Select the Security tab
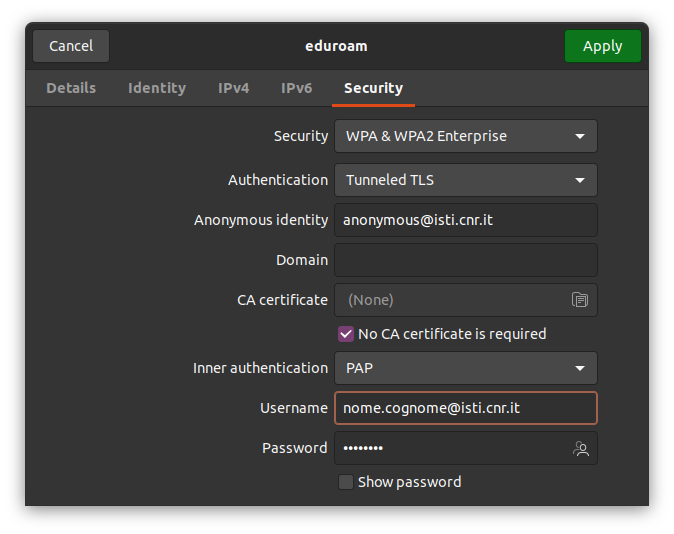This screenshot has width=674, height=534. pos(373,88)
